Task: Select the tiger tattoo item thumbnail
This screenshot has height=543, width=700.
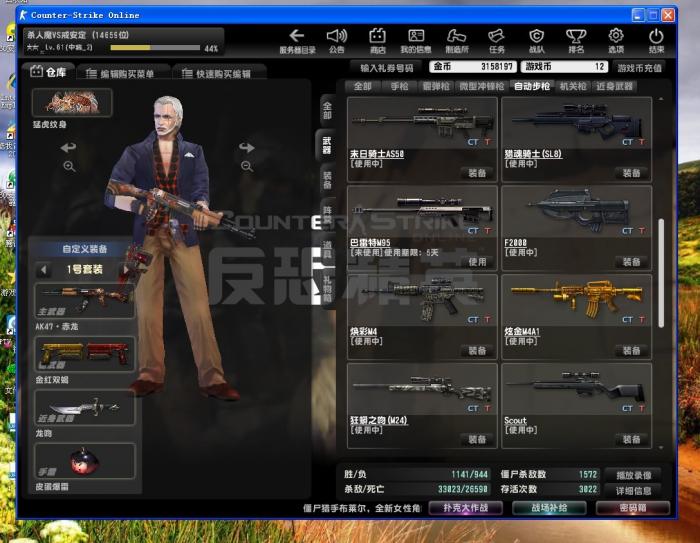Action: click(72, 103)
